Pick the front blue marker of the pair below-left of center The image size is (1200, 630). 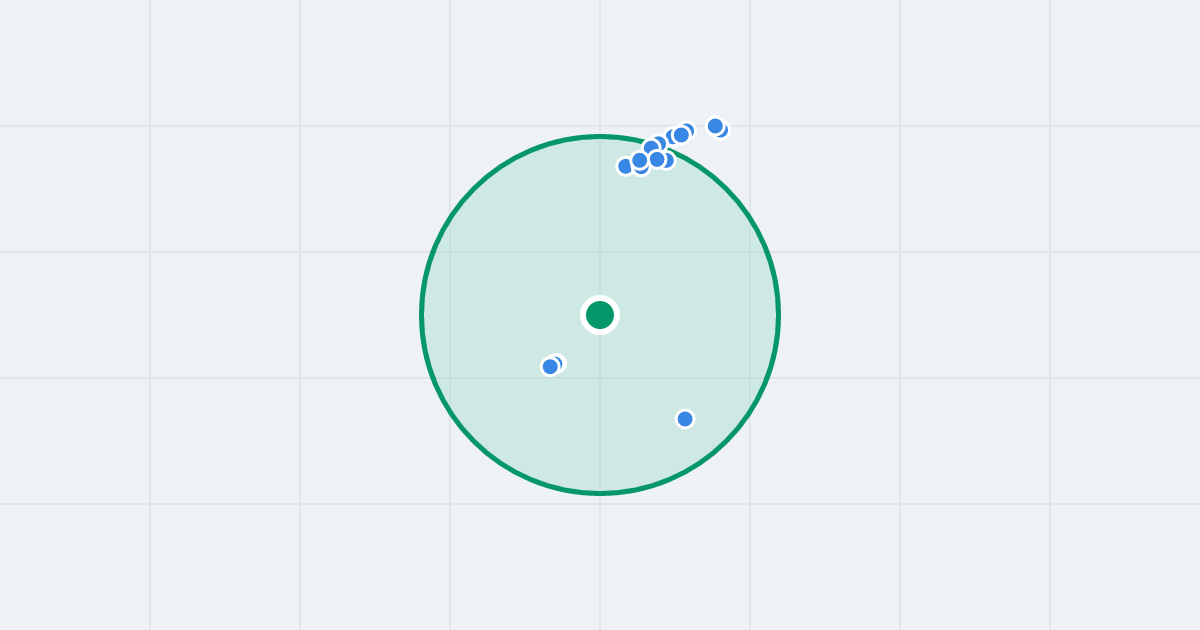[x=550, y=367]
